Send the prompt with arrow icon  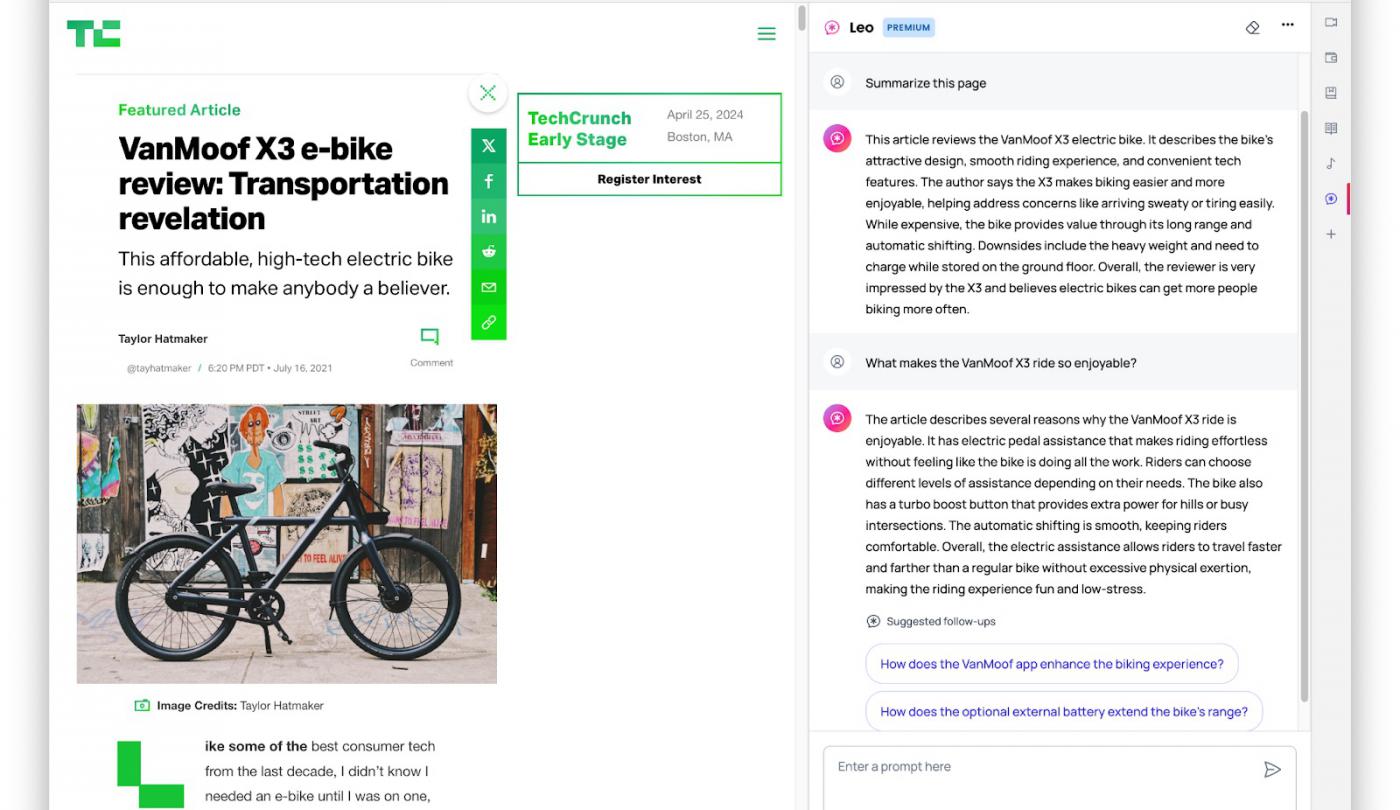(x=1272, y=769)
